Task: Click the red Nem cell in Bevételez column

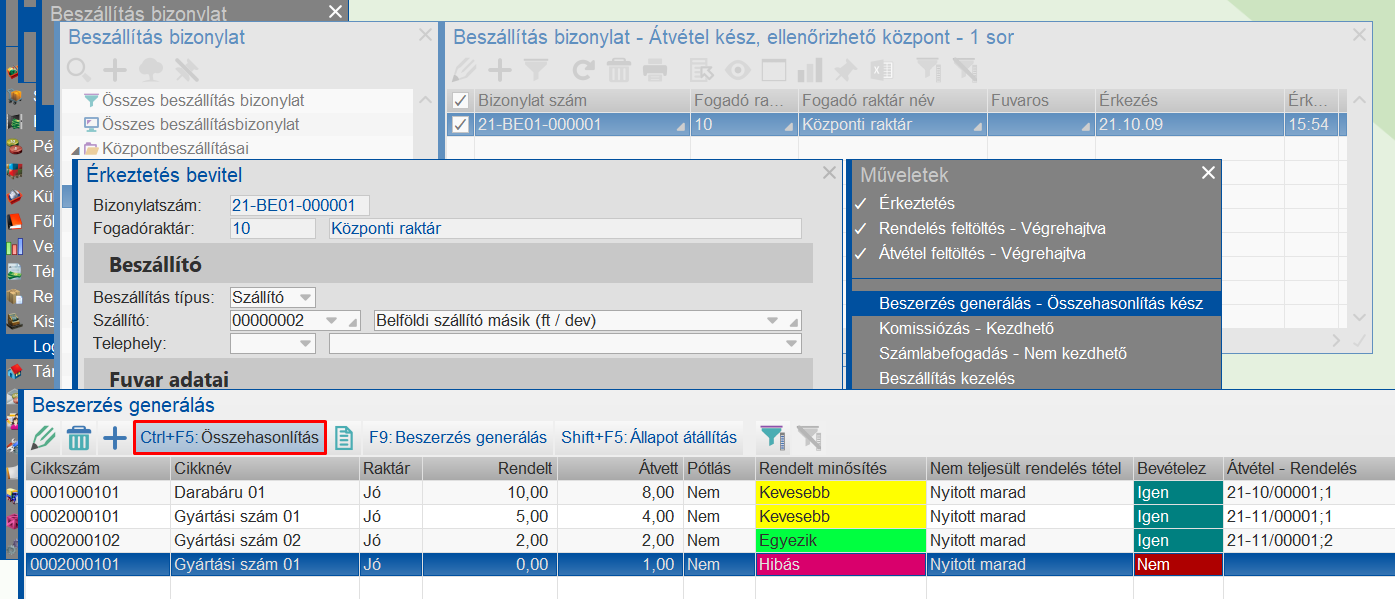Action: pyautogui.click(x=1177, y=564)
